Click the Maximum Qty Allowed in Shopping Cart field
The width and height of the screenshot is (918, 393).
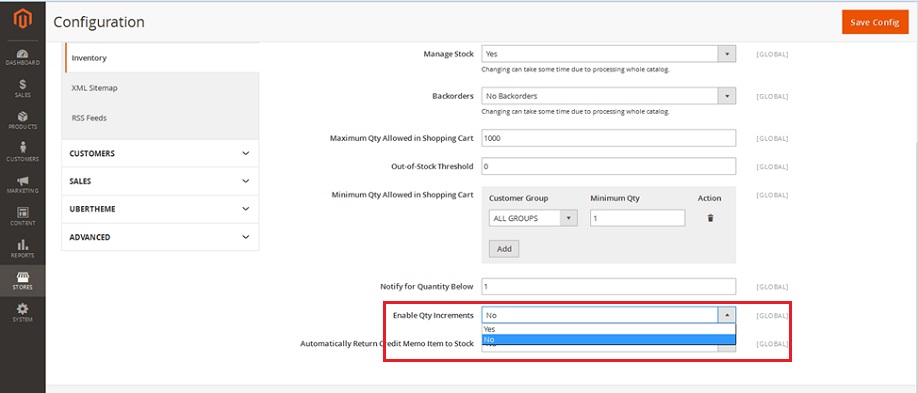coord(608,138)
